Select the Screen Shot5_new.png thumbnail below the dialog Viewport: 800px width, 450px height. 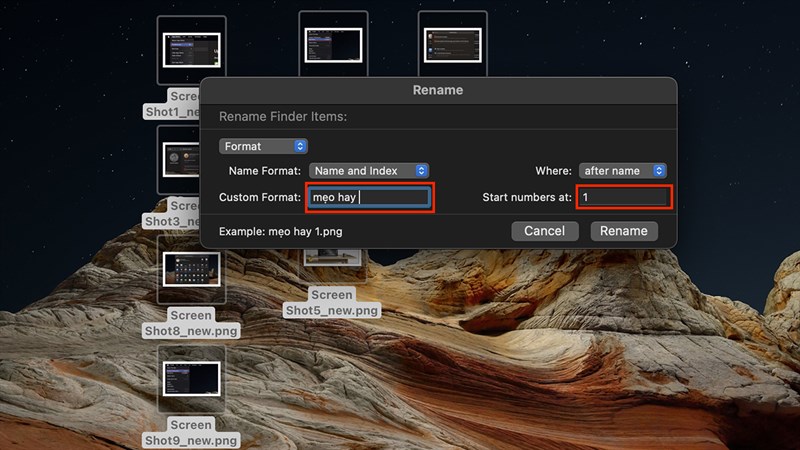pyautogui.click(x=332, y=261)
